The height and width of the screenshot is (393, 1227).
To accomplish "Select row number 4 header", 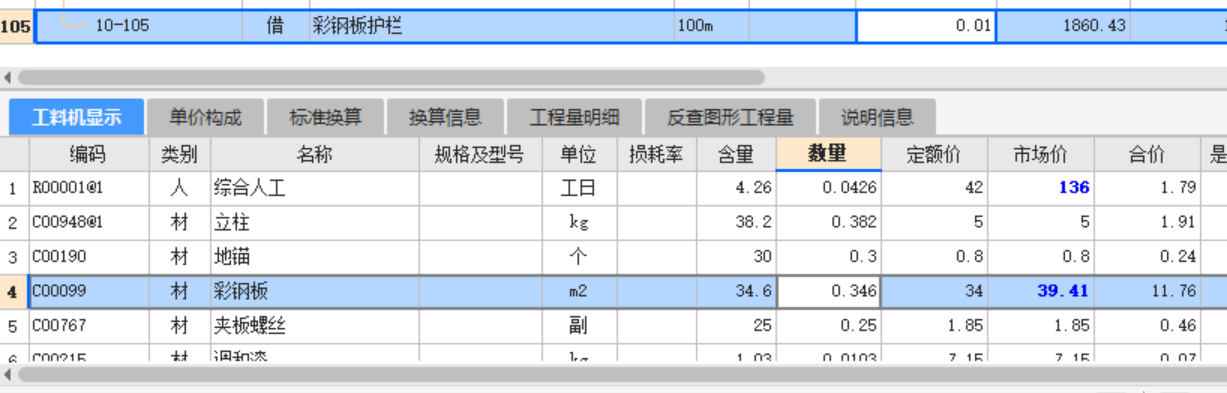I will (x=14, y=292).
